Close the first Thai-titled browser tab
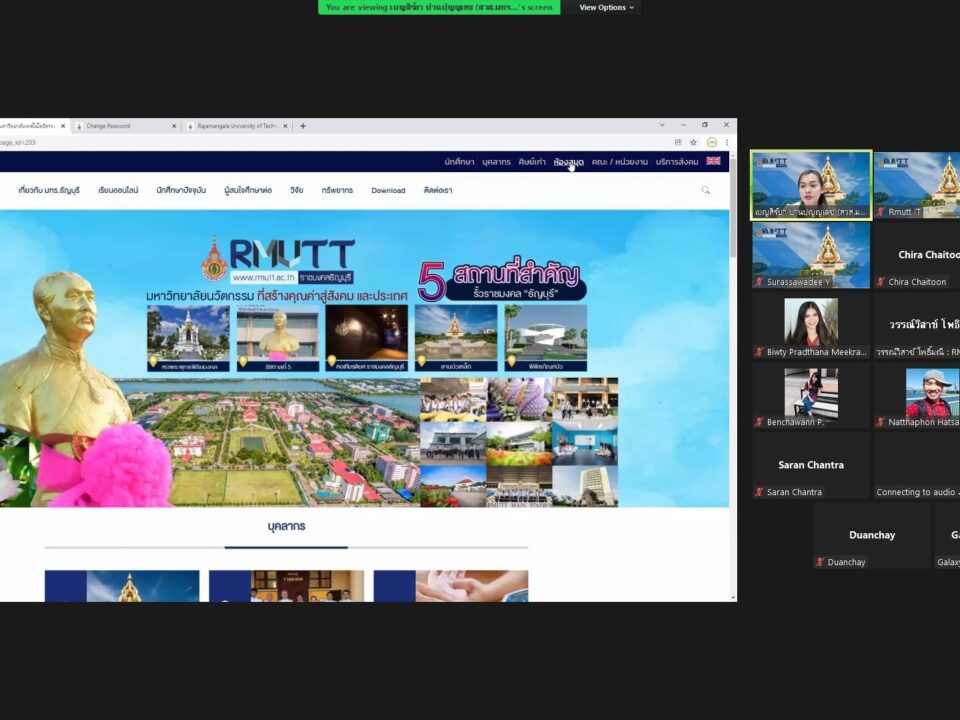The width and height of the screenshot is (960, 720). point(63,126)
